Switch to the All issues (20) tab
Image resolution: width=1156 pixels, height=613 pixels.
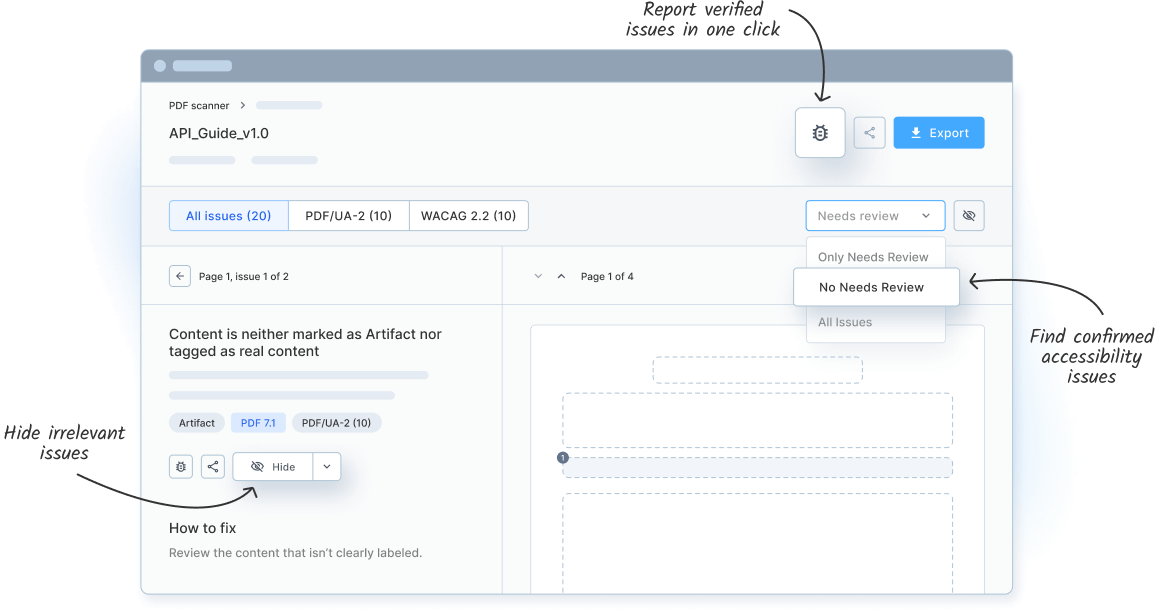(229, 215)
